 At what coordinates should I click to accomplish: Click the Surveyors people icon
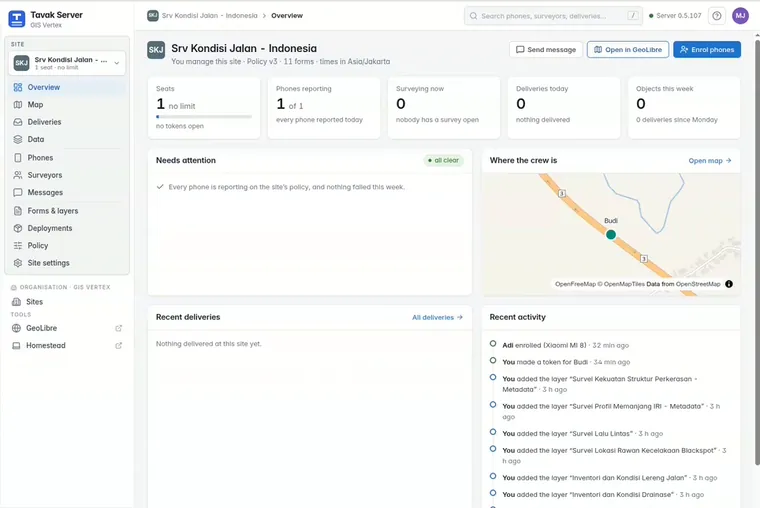point(18,175)
